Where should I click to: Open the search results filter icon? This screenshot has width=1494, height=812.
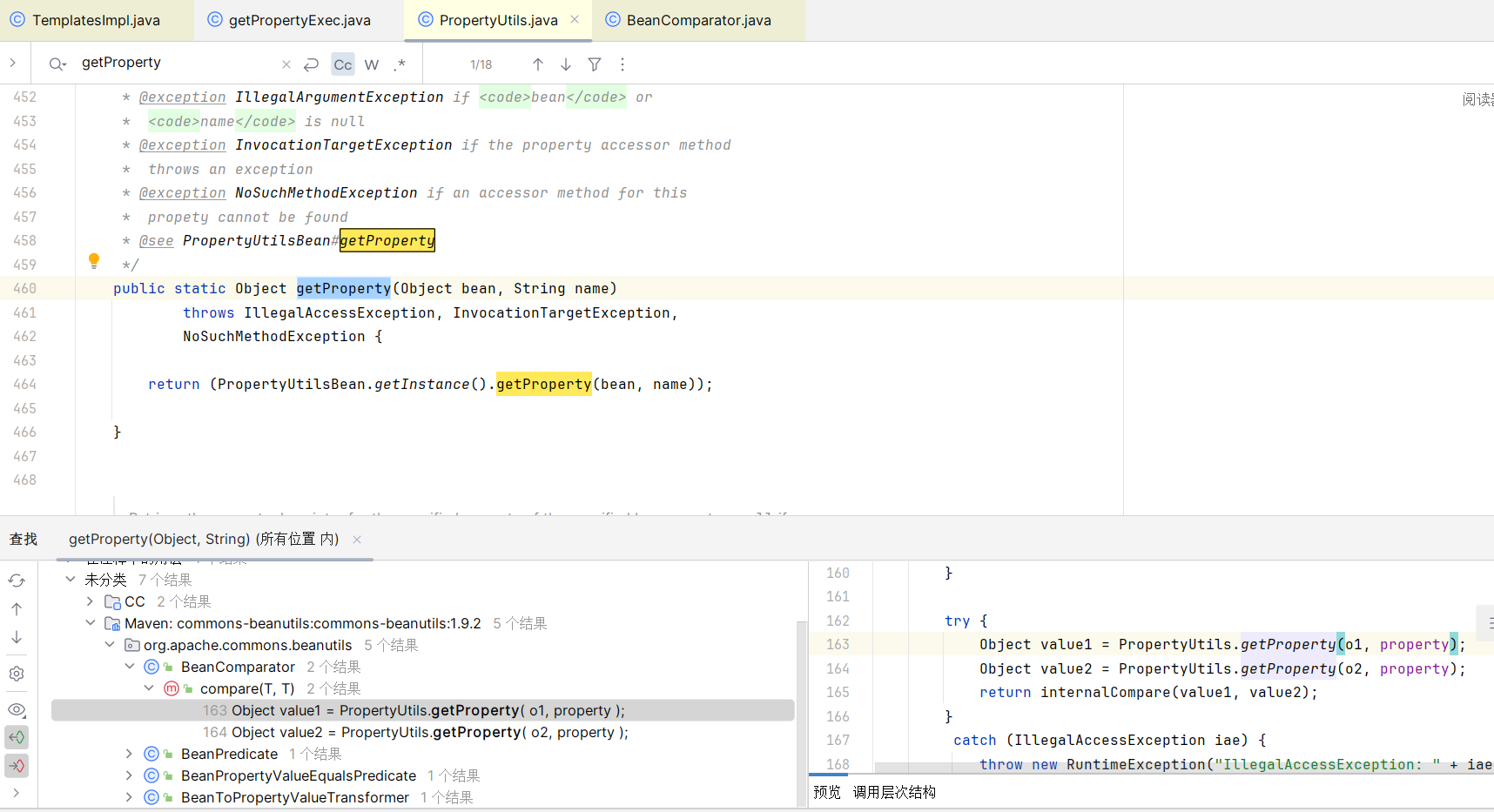coord(595,64)
